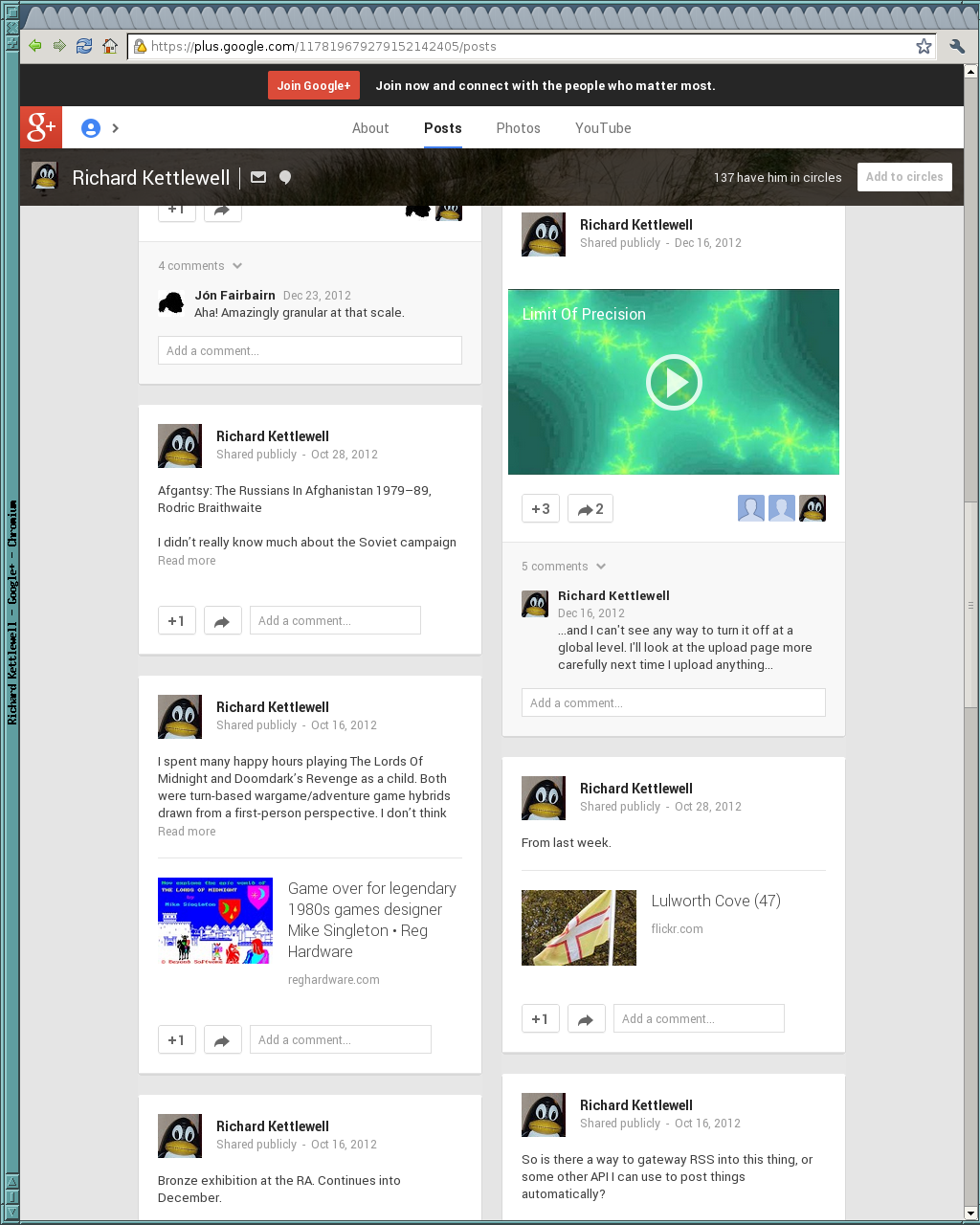Screen dimensions: 980x1225
Task: Click penguin avatar in header bar
Action: point(45,176)
